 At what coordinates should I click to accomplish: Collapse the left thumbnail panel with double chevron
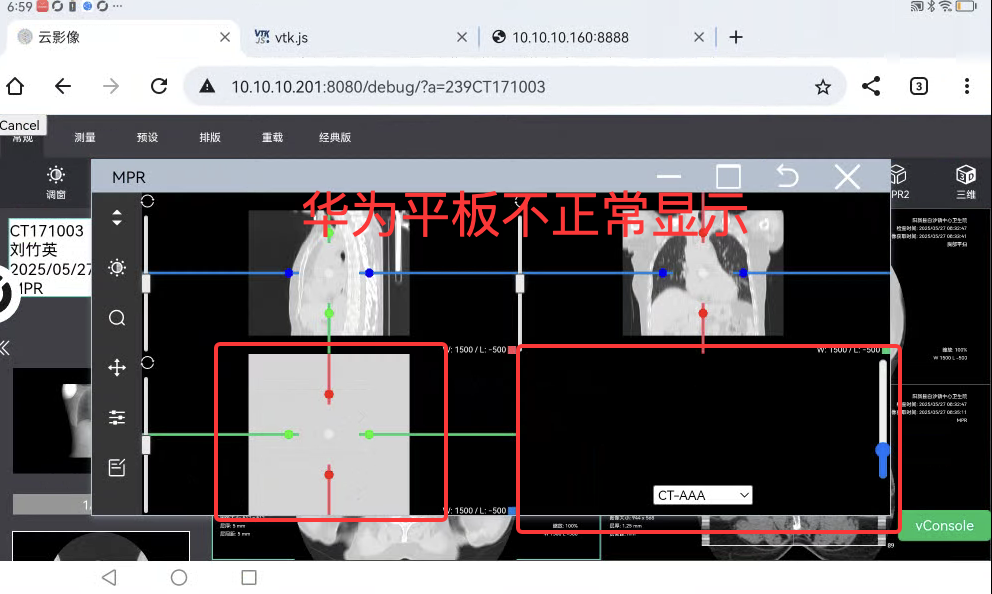click(5, 348)
